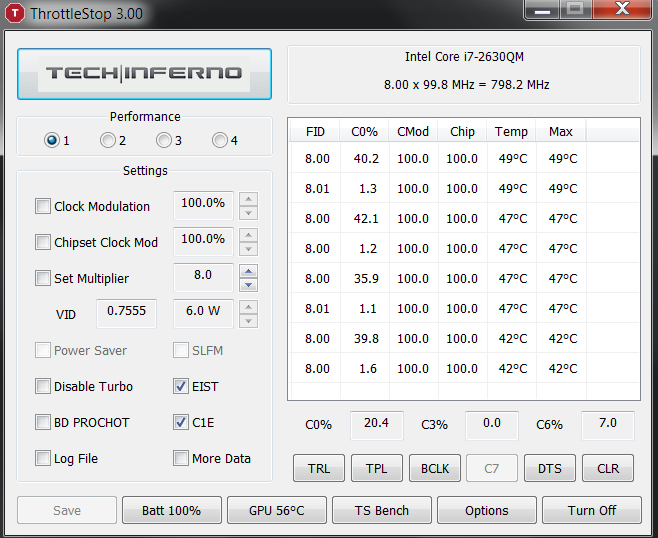Launch TS Bench benchmark

[382, 510]
